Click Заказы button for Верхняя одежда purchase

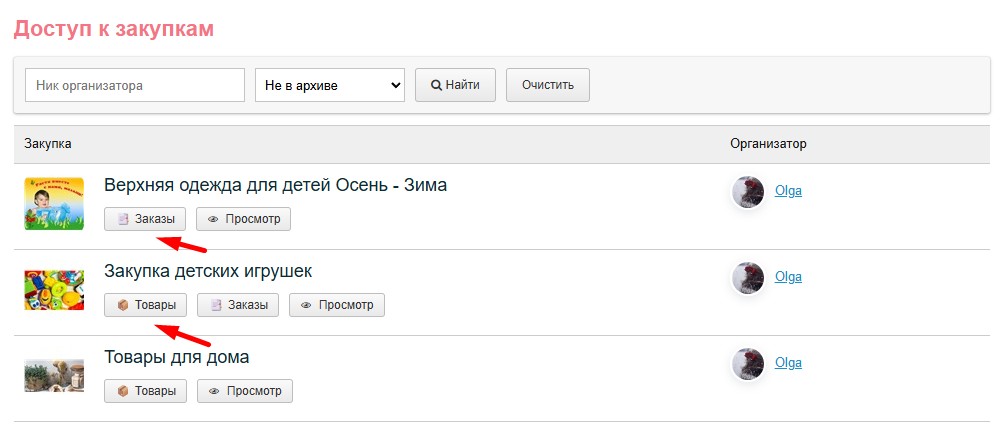point(145,219)
